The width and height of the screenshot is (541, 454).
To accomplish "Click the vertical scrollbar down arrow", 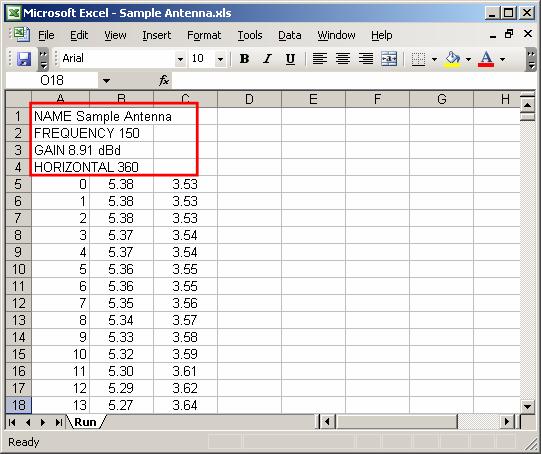I will point(527,406).
